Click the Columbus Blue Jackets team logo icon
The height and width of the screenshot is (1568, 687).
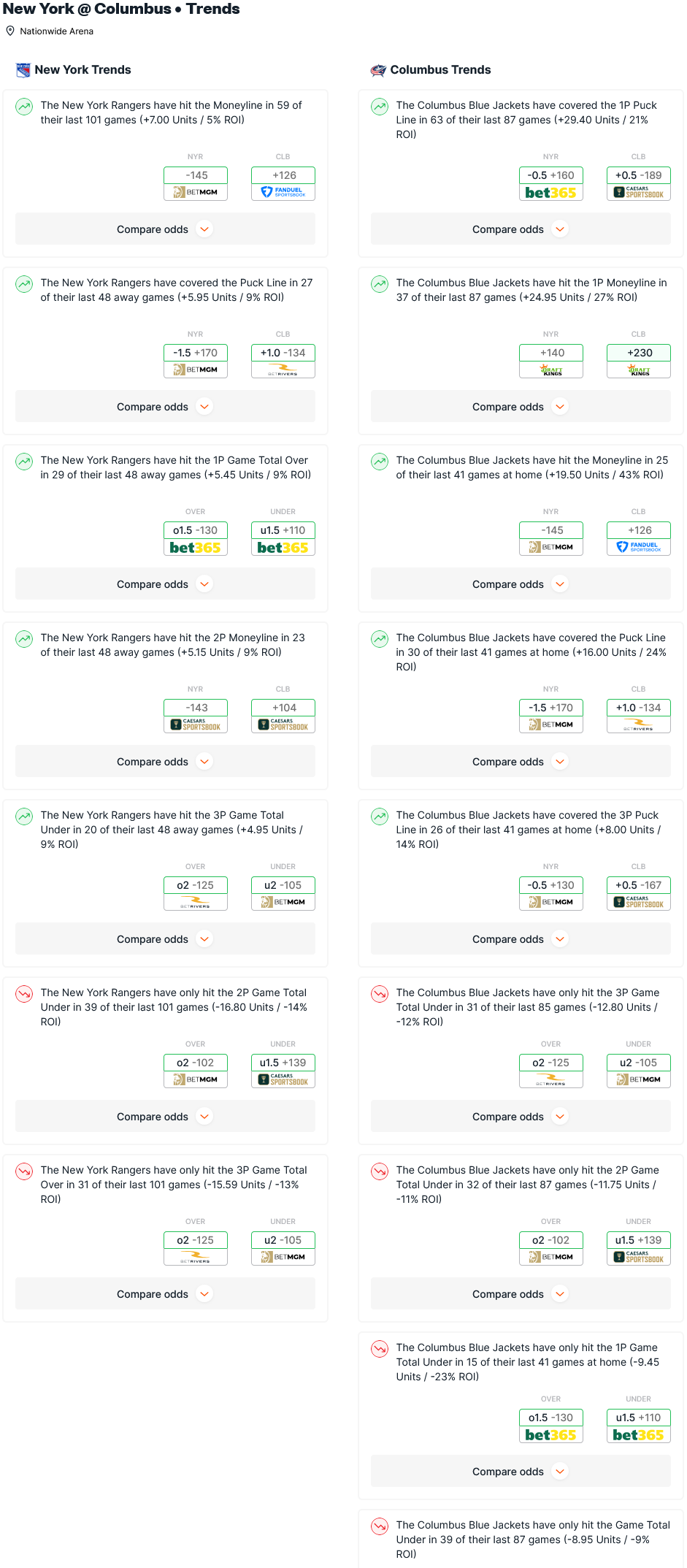point(378,70)
